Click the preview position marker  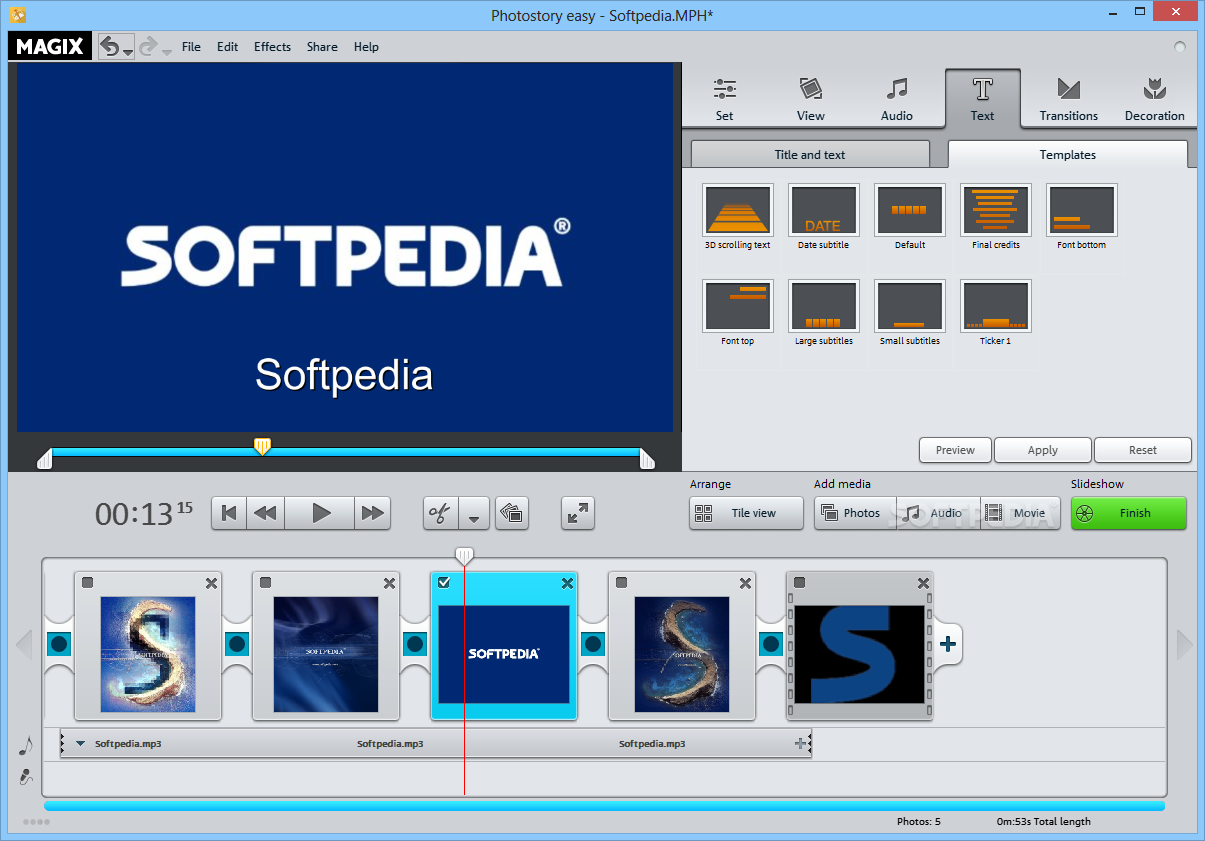click(x=262, y=446)
